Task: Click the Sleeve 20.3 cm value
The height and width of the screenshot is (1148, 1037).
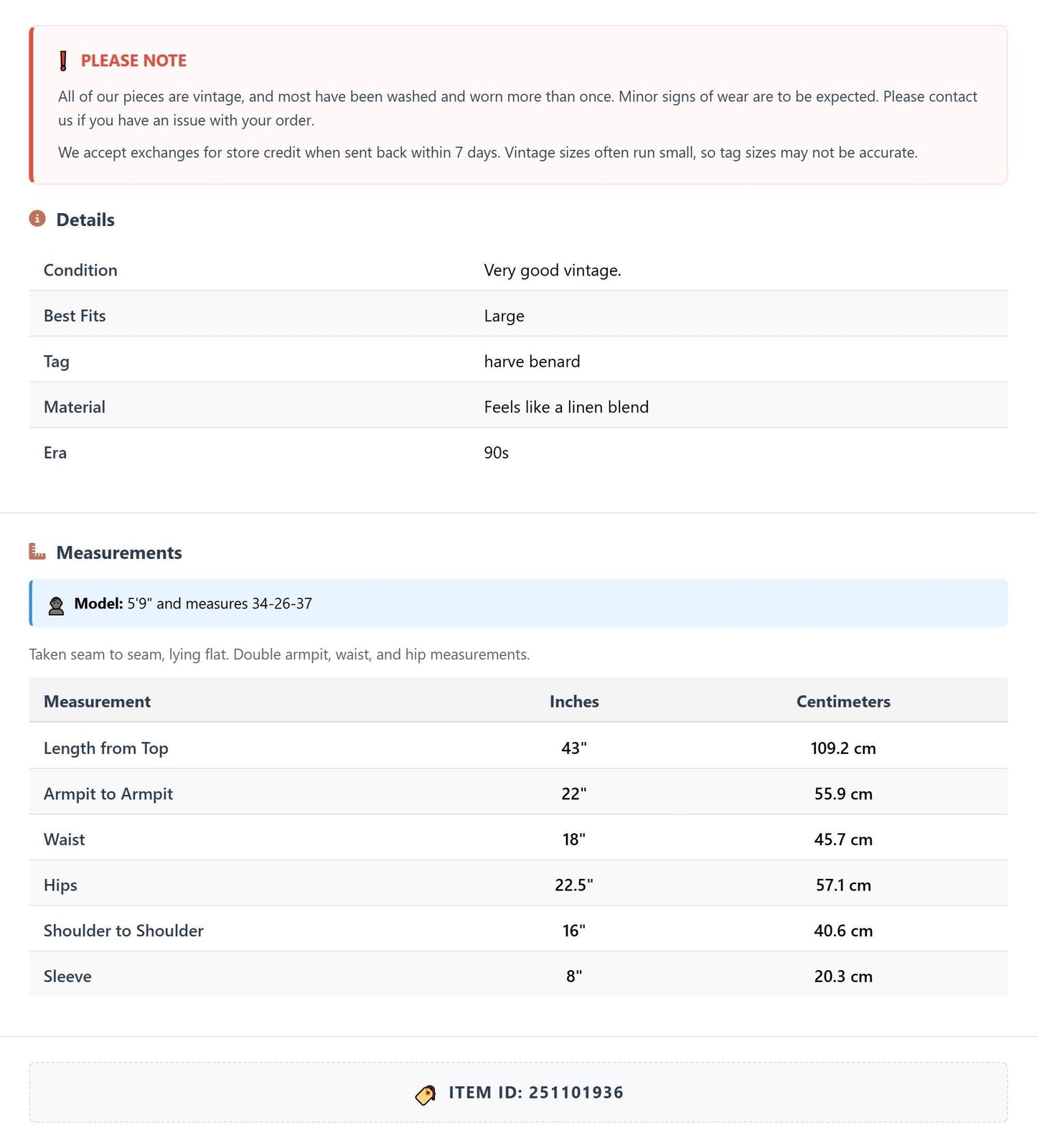Action: pos(843,976)
